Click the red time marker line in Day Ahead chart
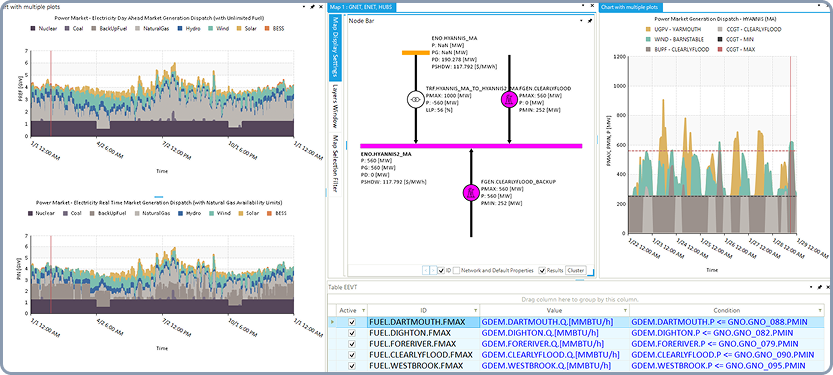This screenshot has width=833, height=375. 51,93
